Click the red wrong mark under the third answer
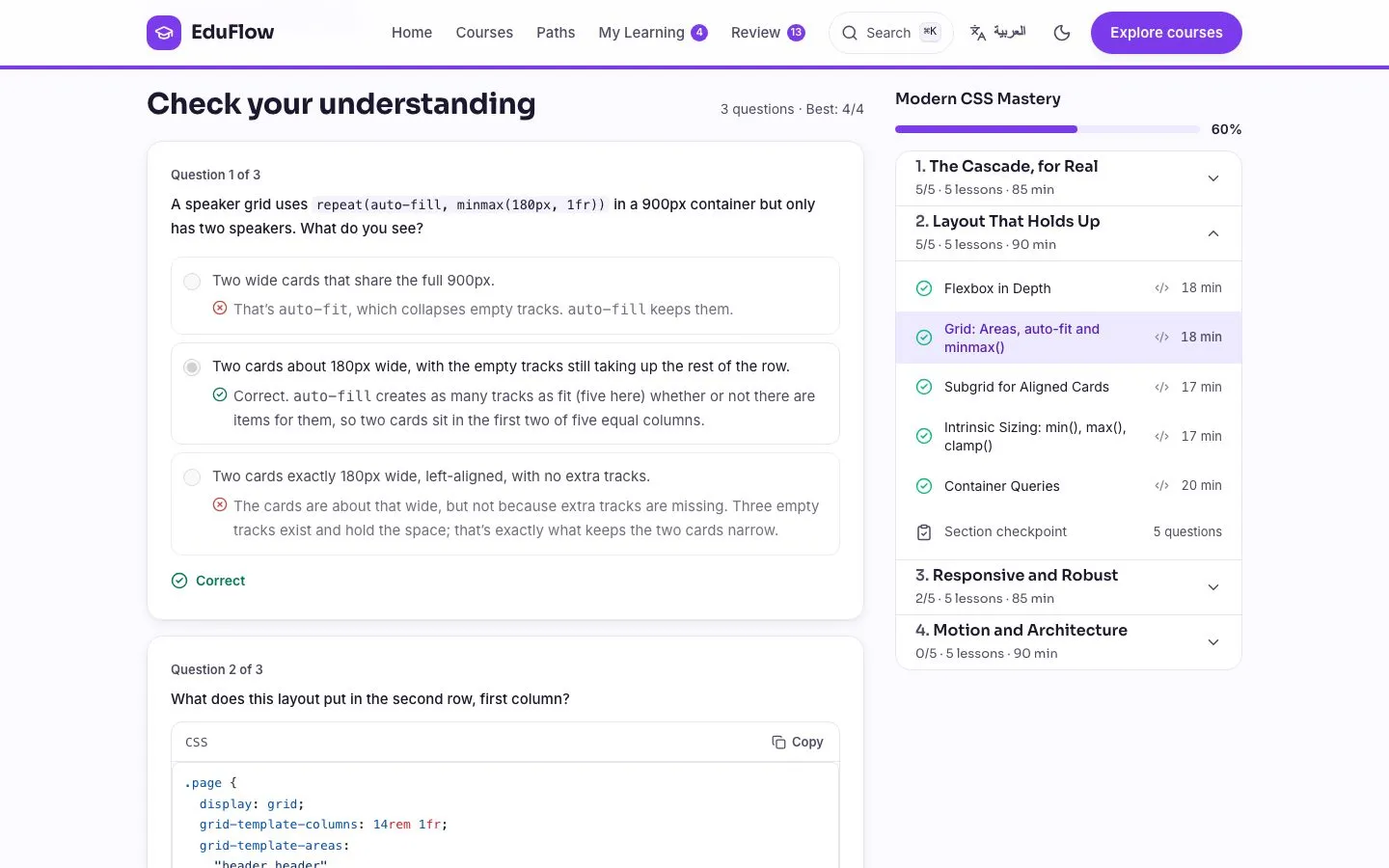Viewport: 1389px width, 868px height. [x=220, y=505]
